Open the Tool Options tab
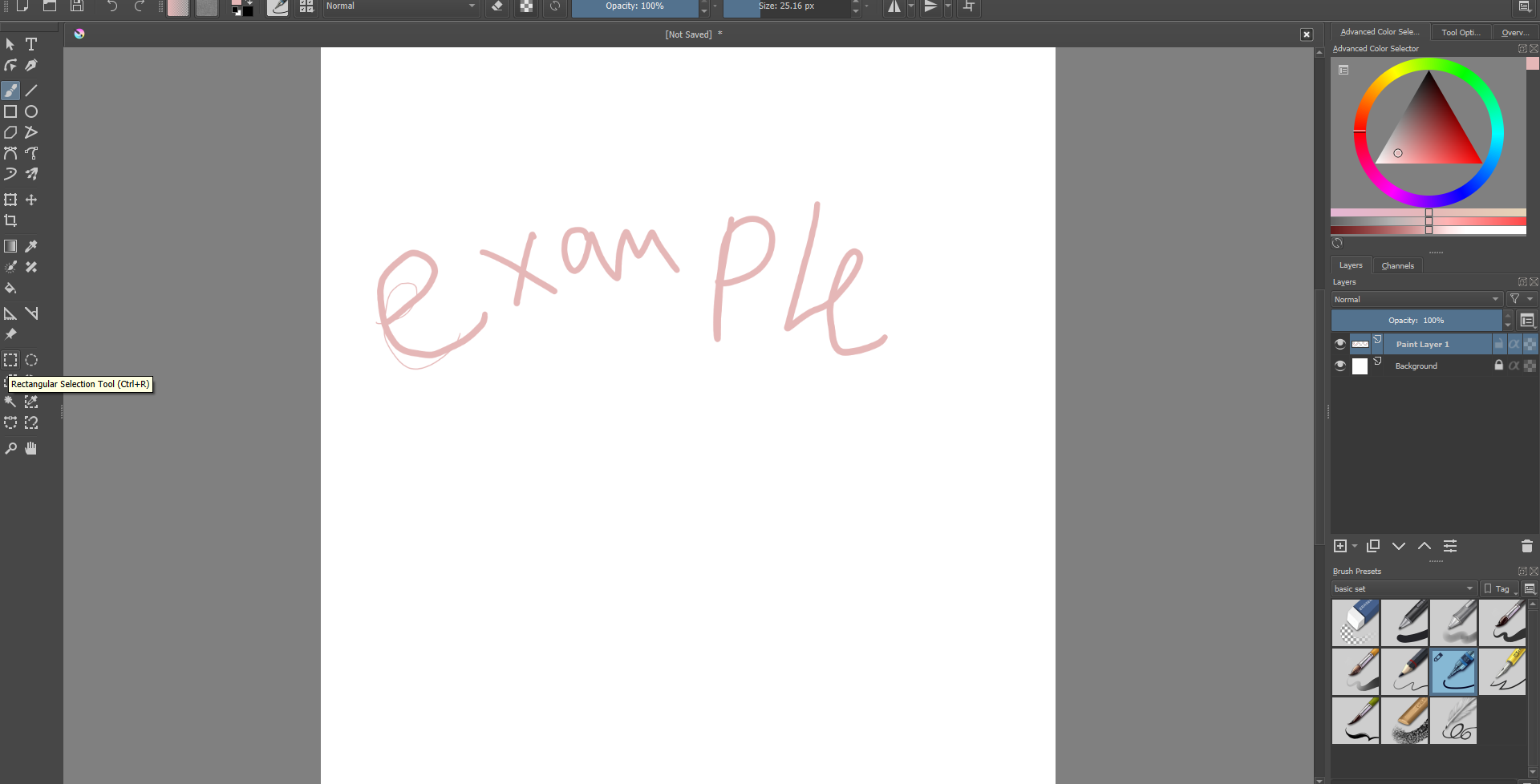 click(x=1461, y=32)
